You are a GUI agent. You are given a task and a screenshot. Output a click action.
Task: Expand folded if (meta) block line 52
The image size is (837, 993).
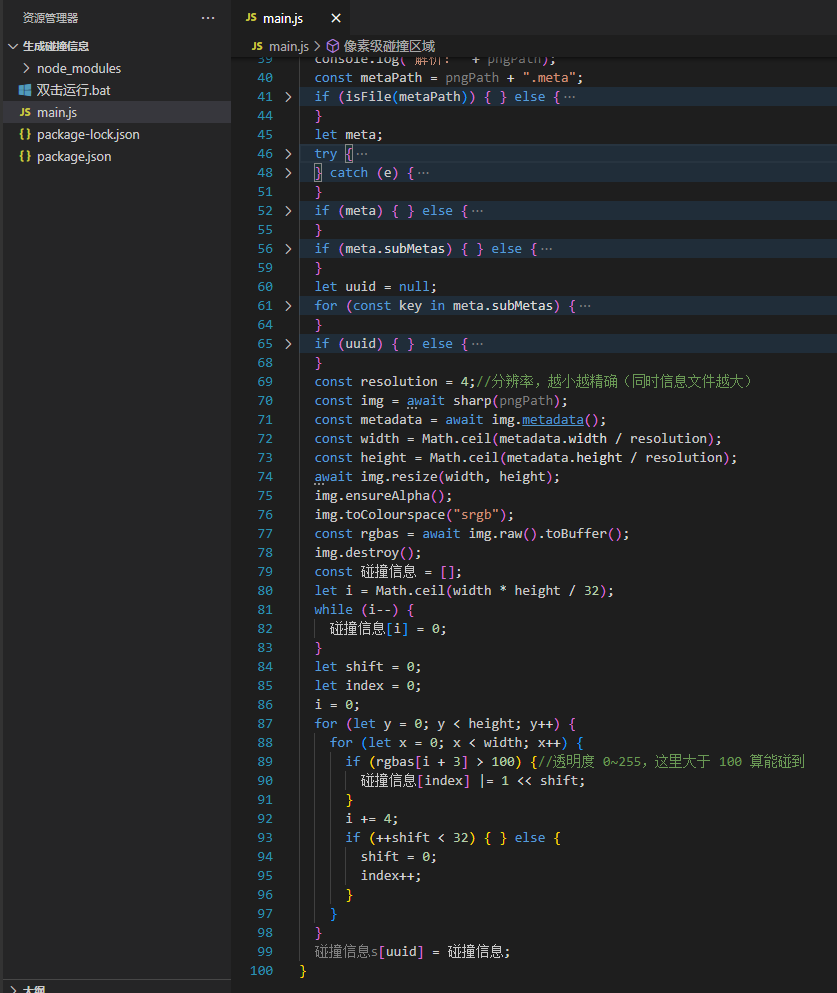click(288, 211)
